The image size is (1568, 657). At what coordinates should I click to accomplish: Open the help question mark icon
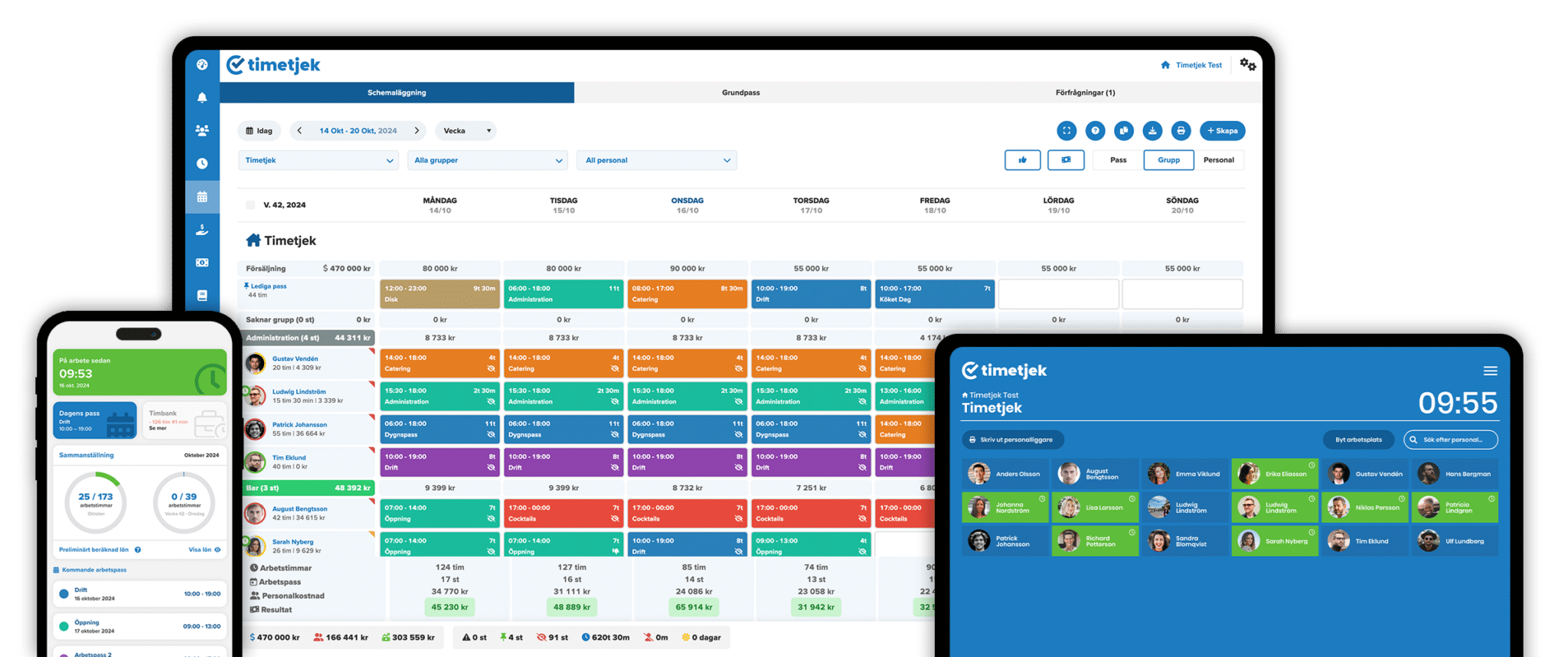[1096, 131]
